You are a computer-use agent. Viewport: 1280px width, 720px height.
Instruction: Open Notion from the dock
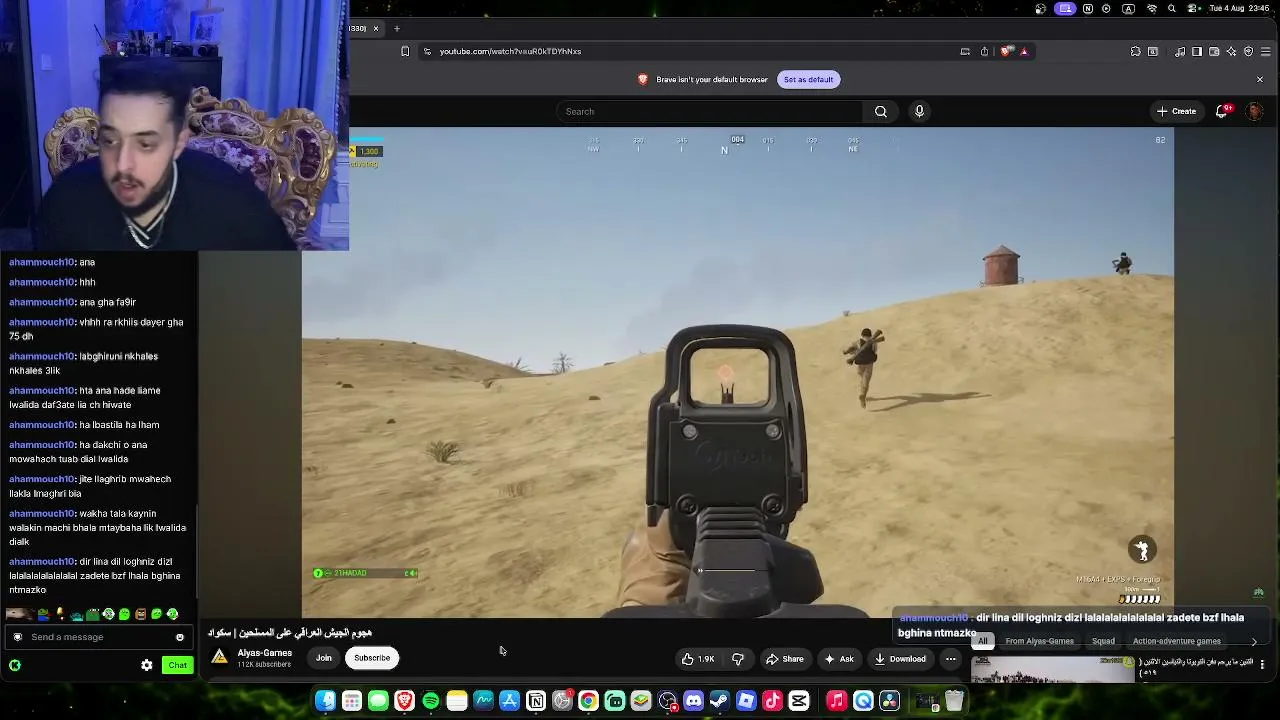point(536,701)
